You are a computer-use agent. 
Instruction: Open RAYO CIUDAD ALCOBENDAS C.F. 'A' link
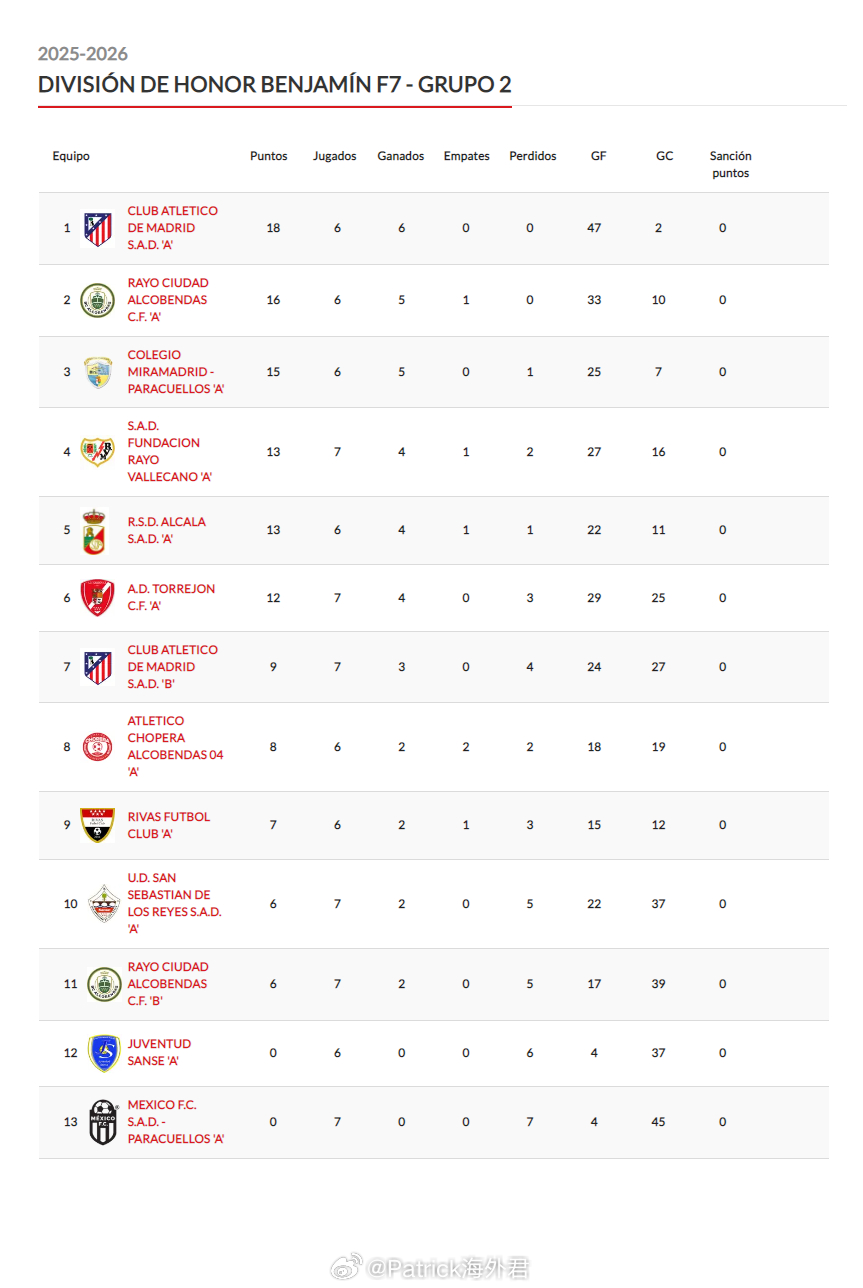click(167, 300)
